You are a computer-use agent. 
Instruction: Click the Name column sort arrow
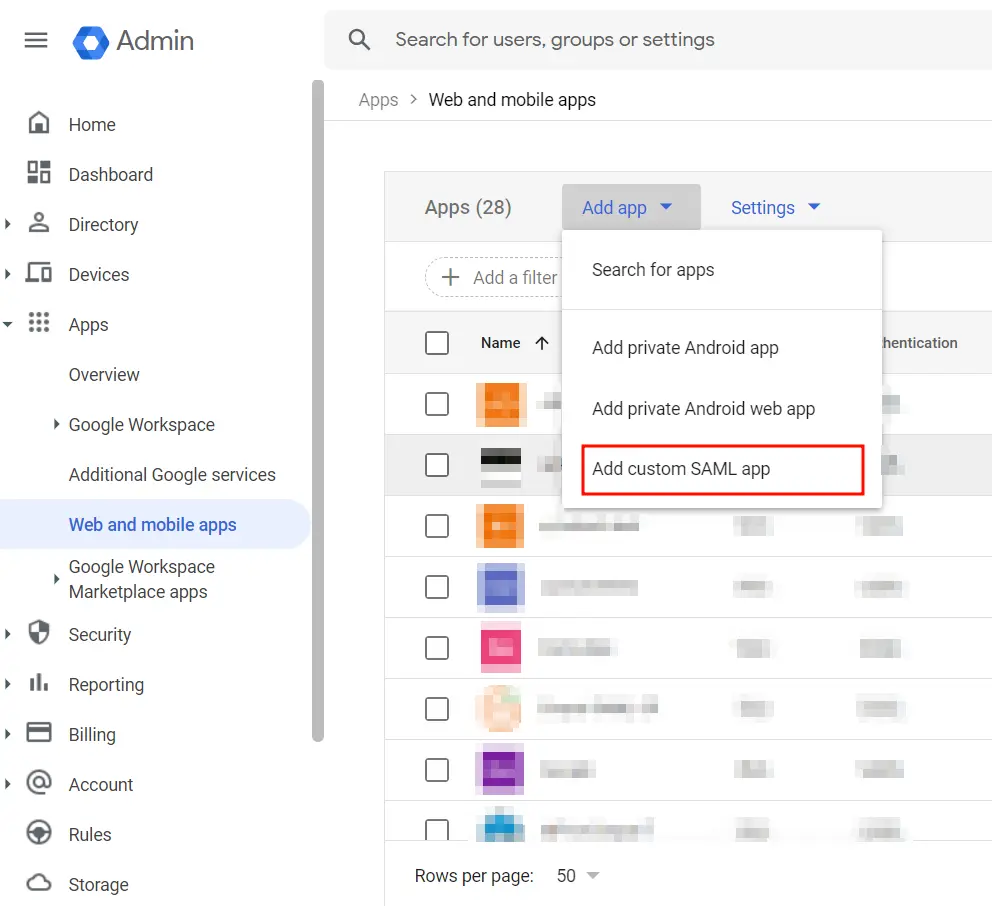(542, 343)
